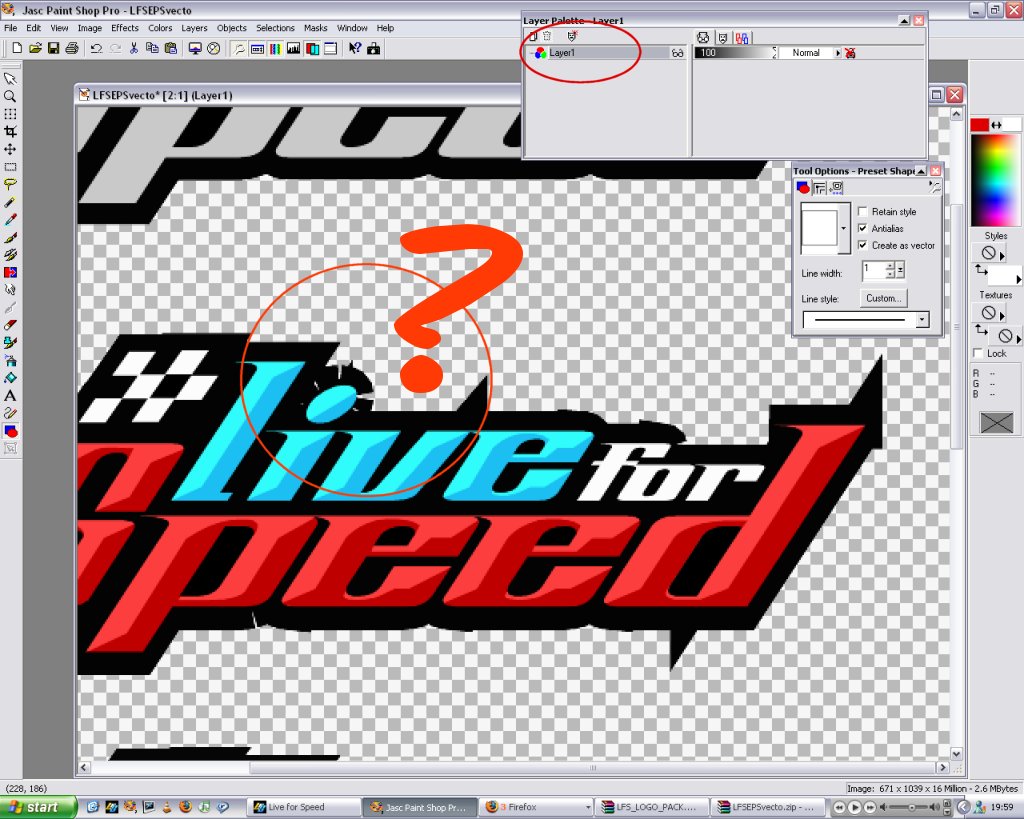1024x819 pixels.
Task: Uncheck the Antialias checkbox
Action: (863, 229)
